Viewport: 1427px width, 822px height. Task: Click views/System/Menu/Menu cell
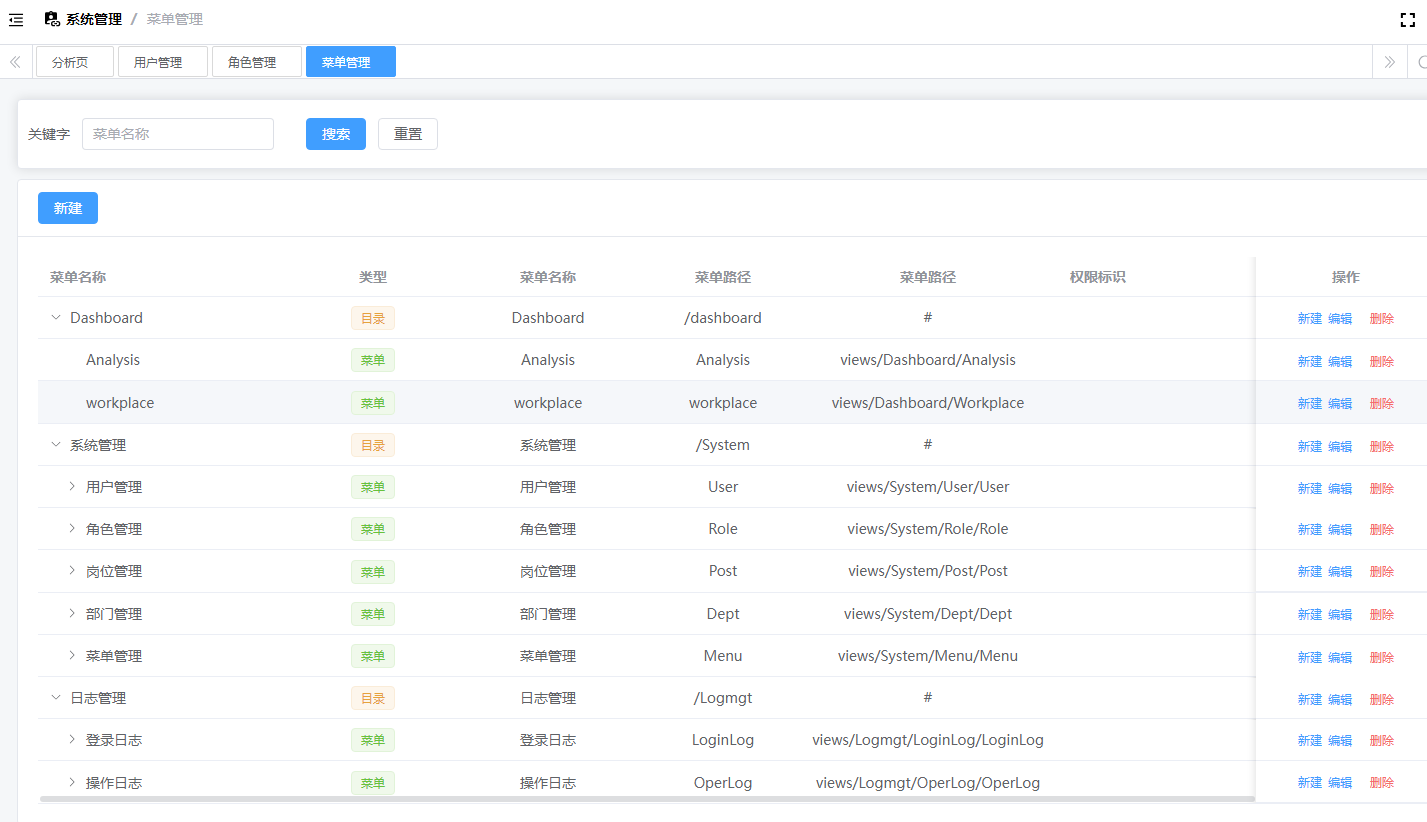point(928,656)
